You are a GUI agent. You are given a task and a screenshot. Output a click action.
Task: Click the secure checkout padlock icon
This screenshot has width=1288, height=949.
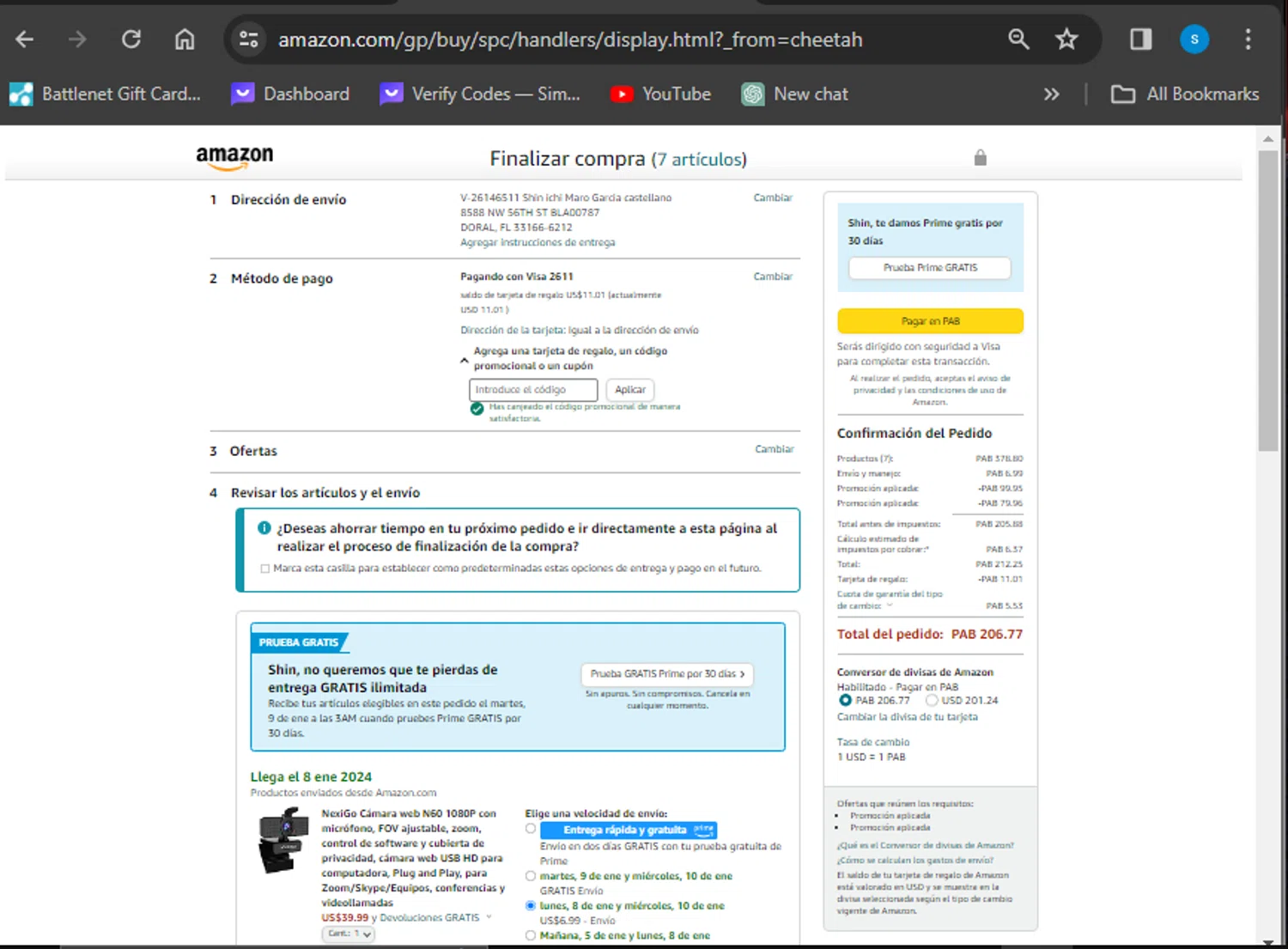(981, 157)
